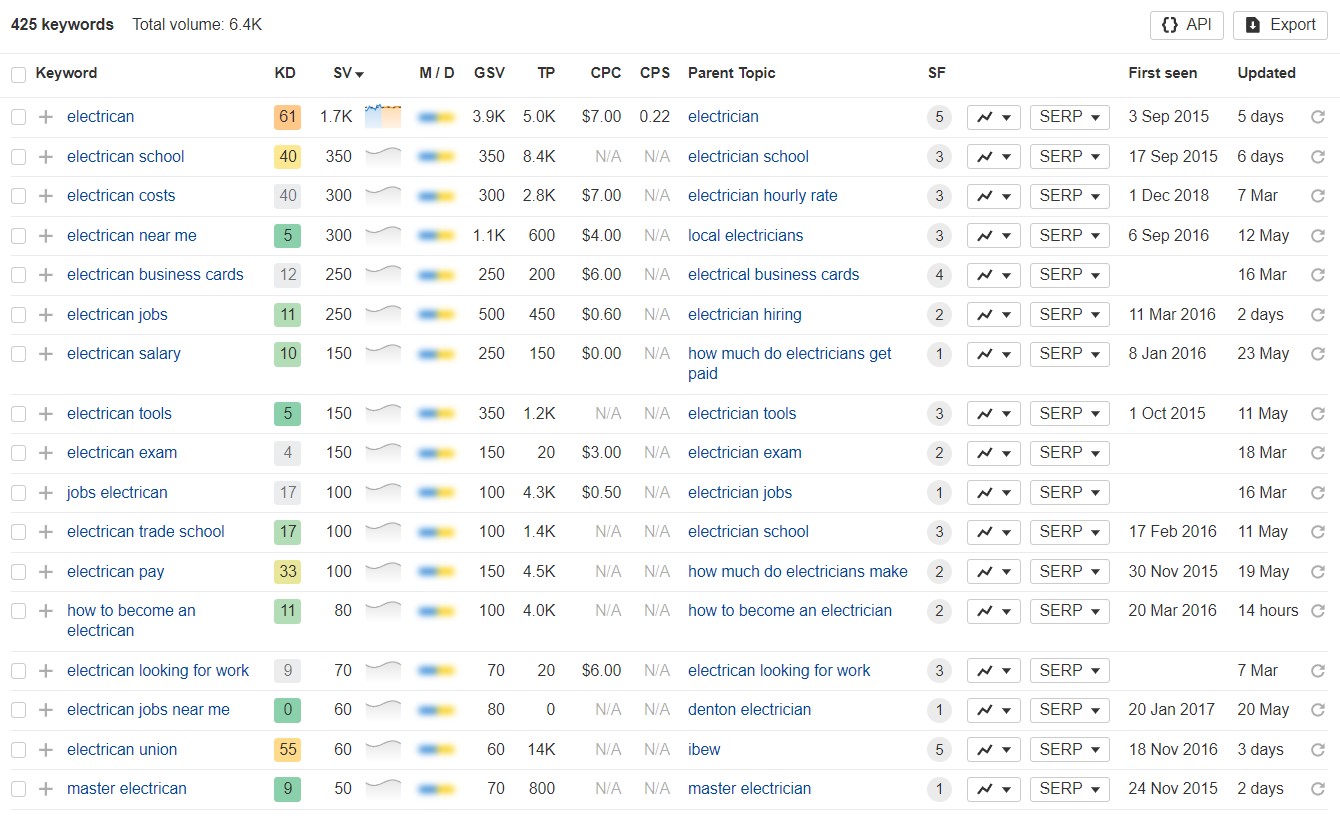Open SERP dropdown for electrican exam
The image size is (1340, 816).
coord(1069,453)
